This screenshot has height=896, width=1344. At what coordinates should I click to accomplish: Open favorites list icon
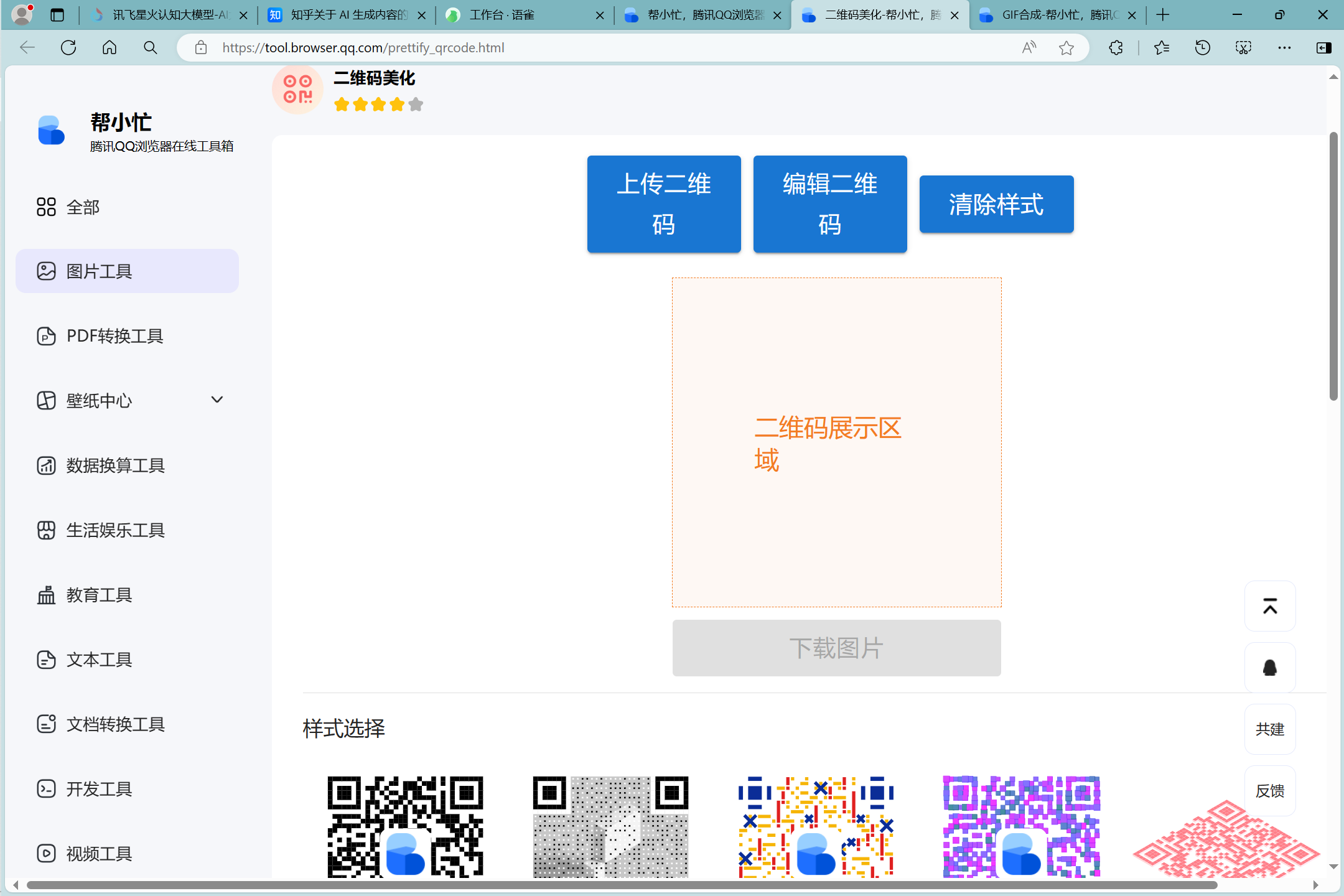coord(1162,47)
